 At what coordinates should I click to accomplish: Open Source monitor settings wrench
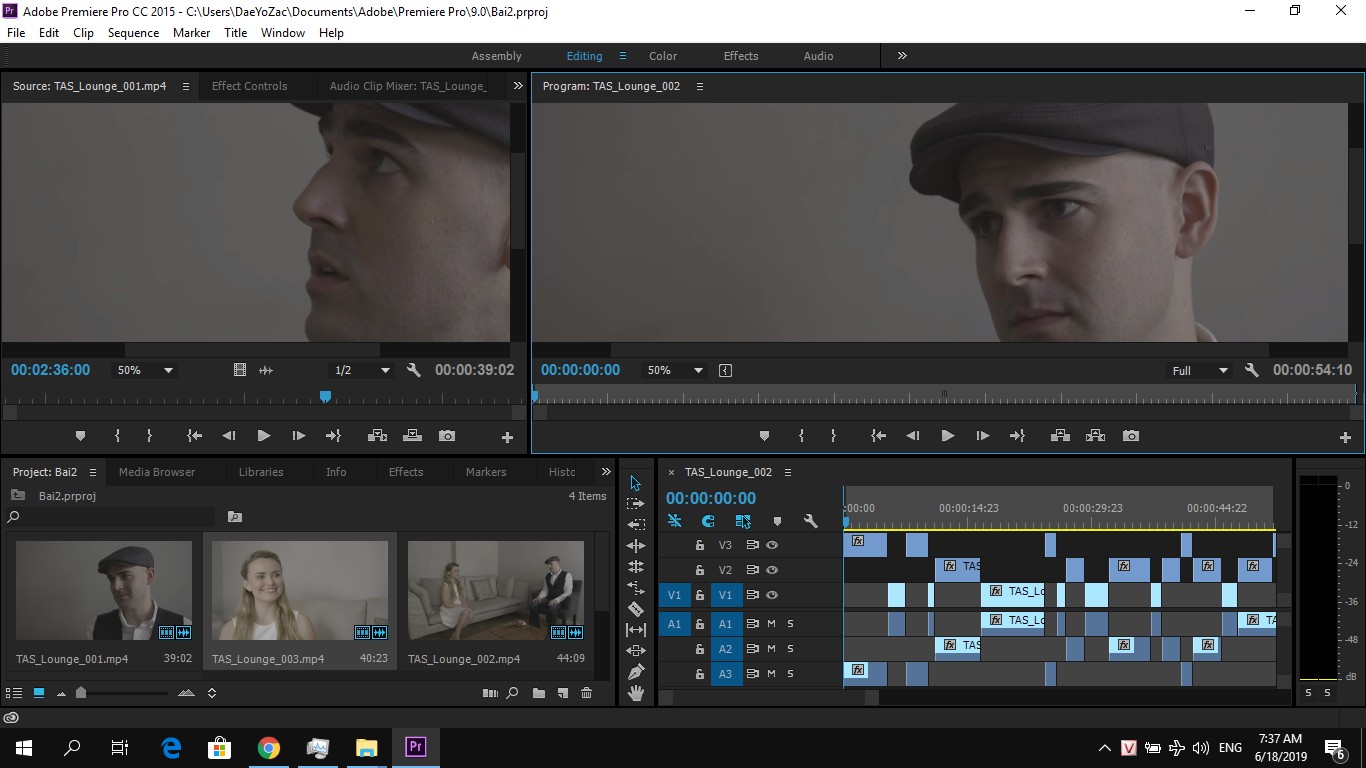pyautogui.click(x=414, y=370)
